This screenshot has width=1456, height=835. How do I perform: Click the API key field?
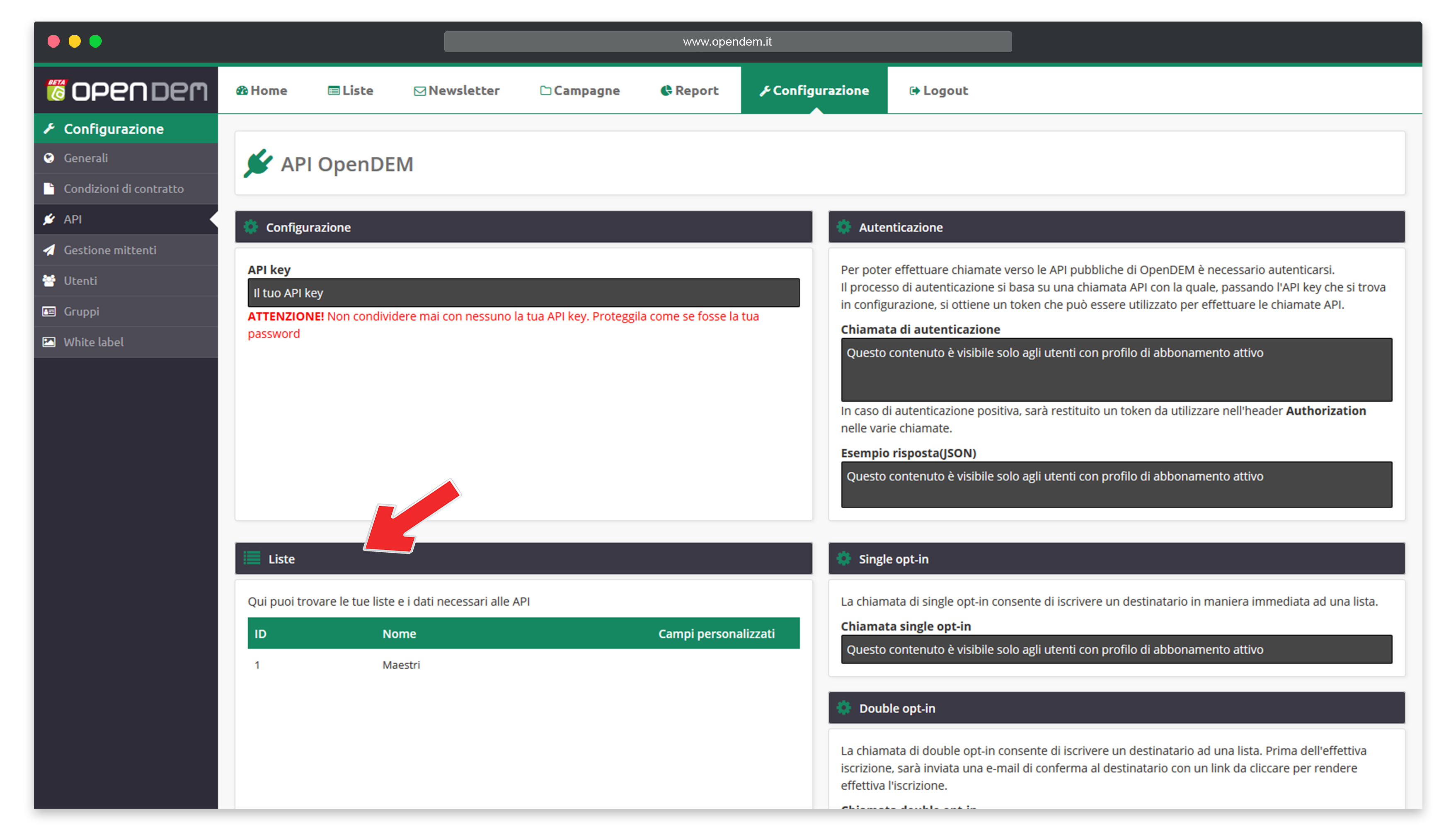coord(523,292)
